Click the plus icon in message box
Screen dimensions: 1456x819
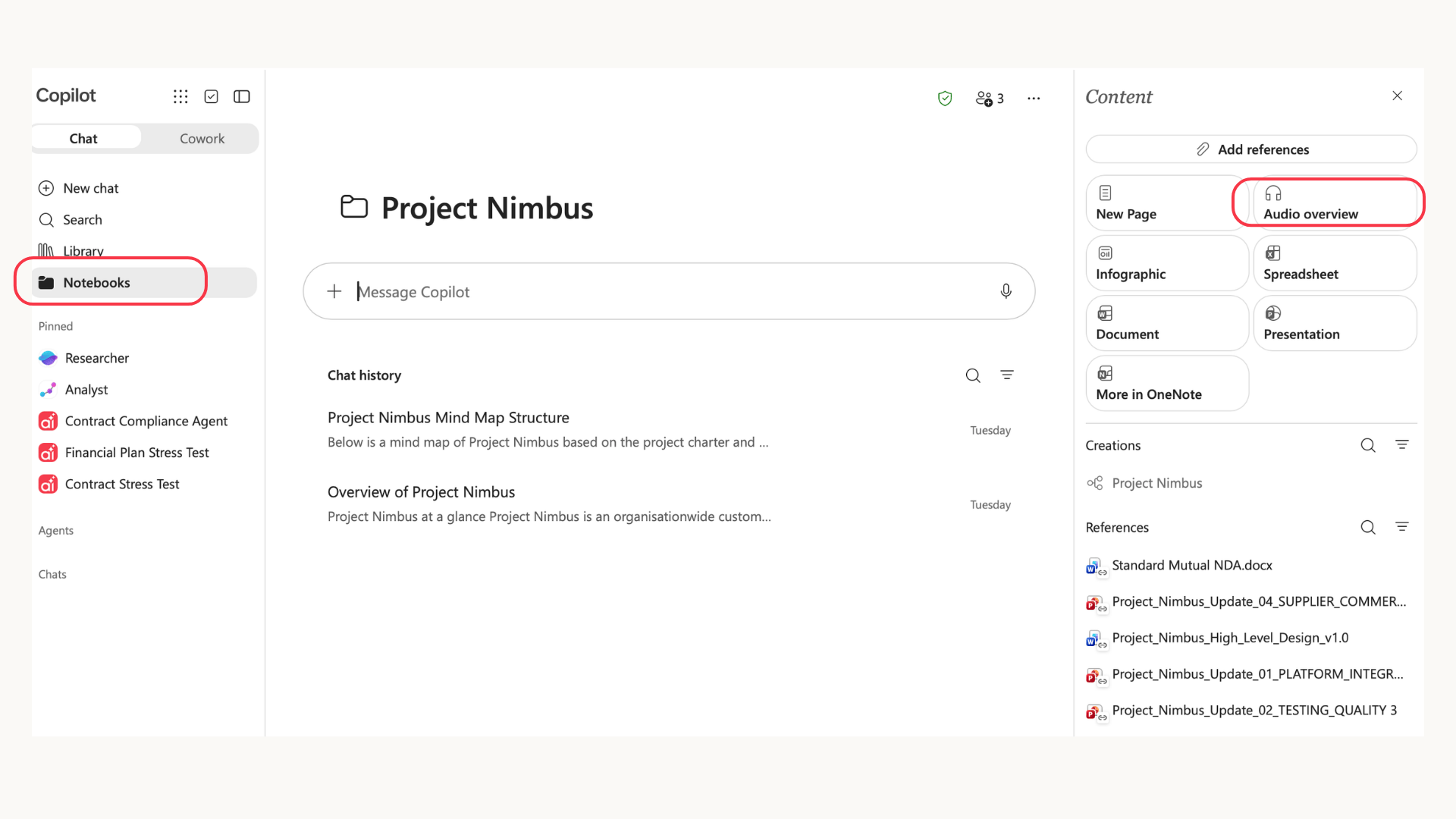click(334, 291)
